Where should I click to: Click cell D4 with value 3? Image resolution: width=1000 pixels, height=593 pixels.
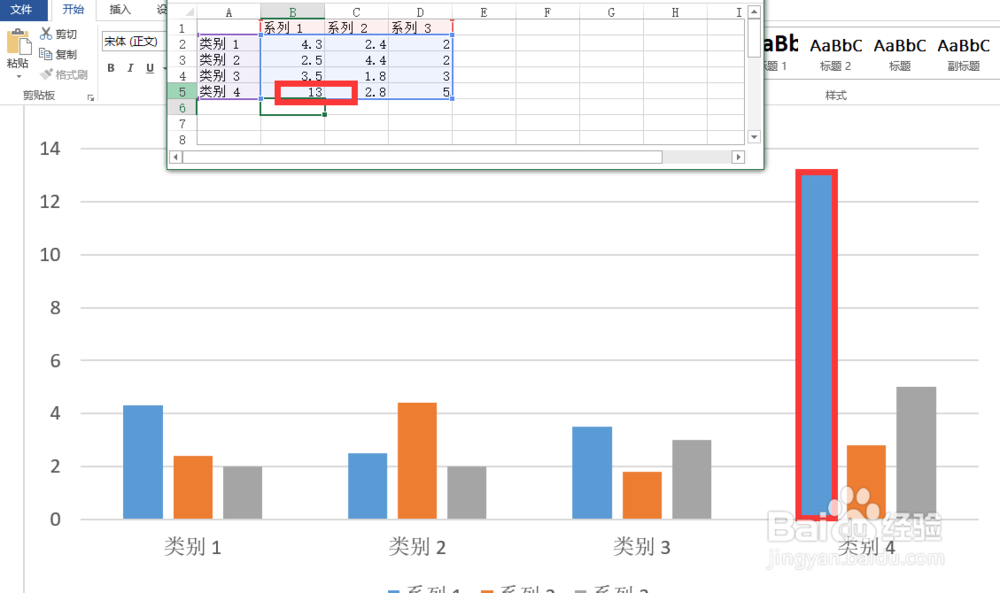420,75
